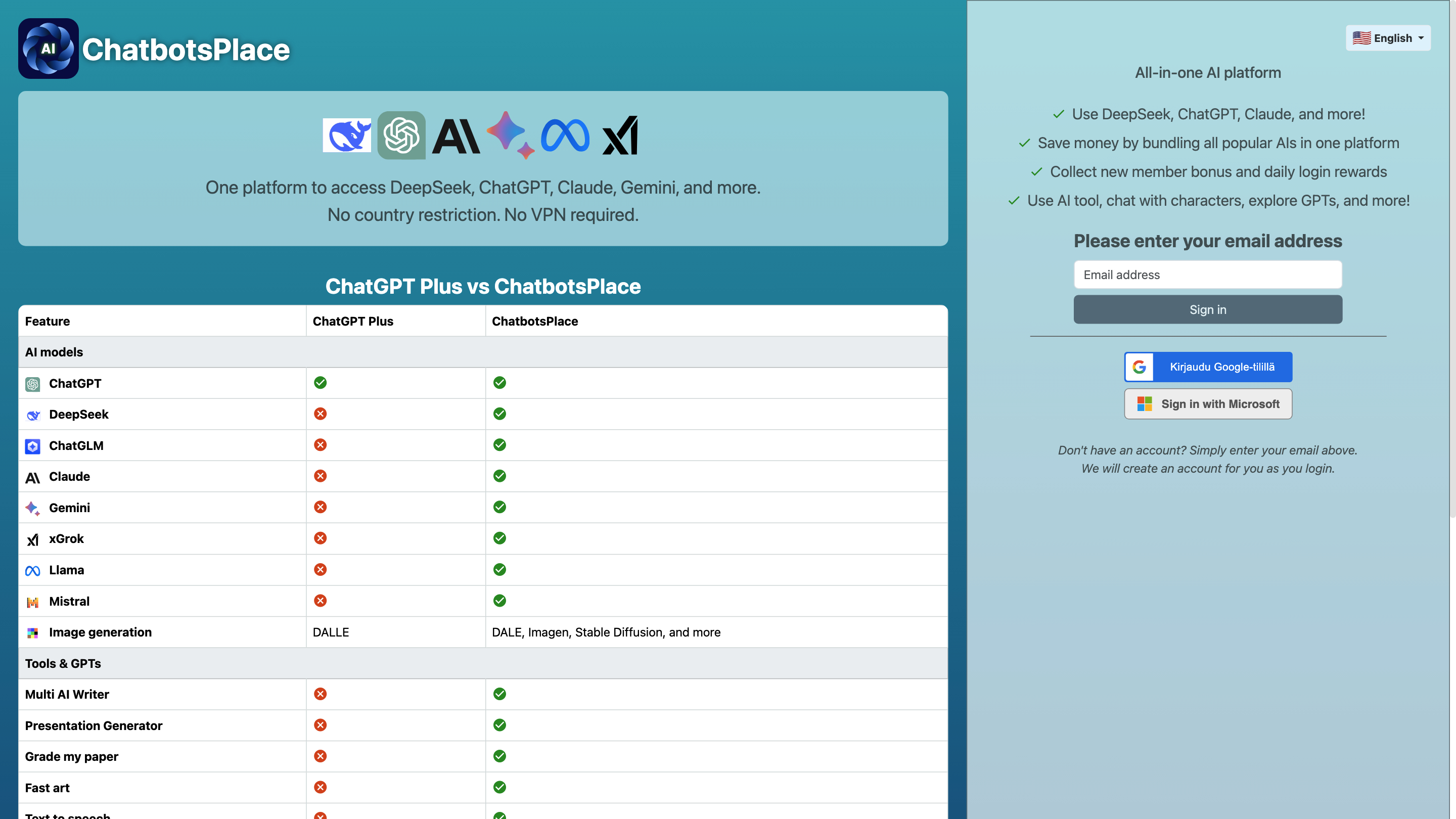Screen dimensions: 1456x819
Task: Click Kirjaudu Google-tilillä sign-in button
Action: tap(1207, 367)
